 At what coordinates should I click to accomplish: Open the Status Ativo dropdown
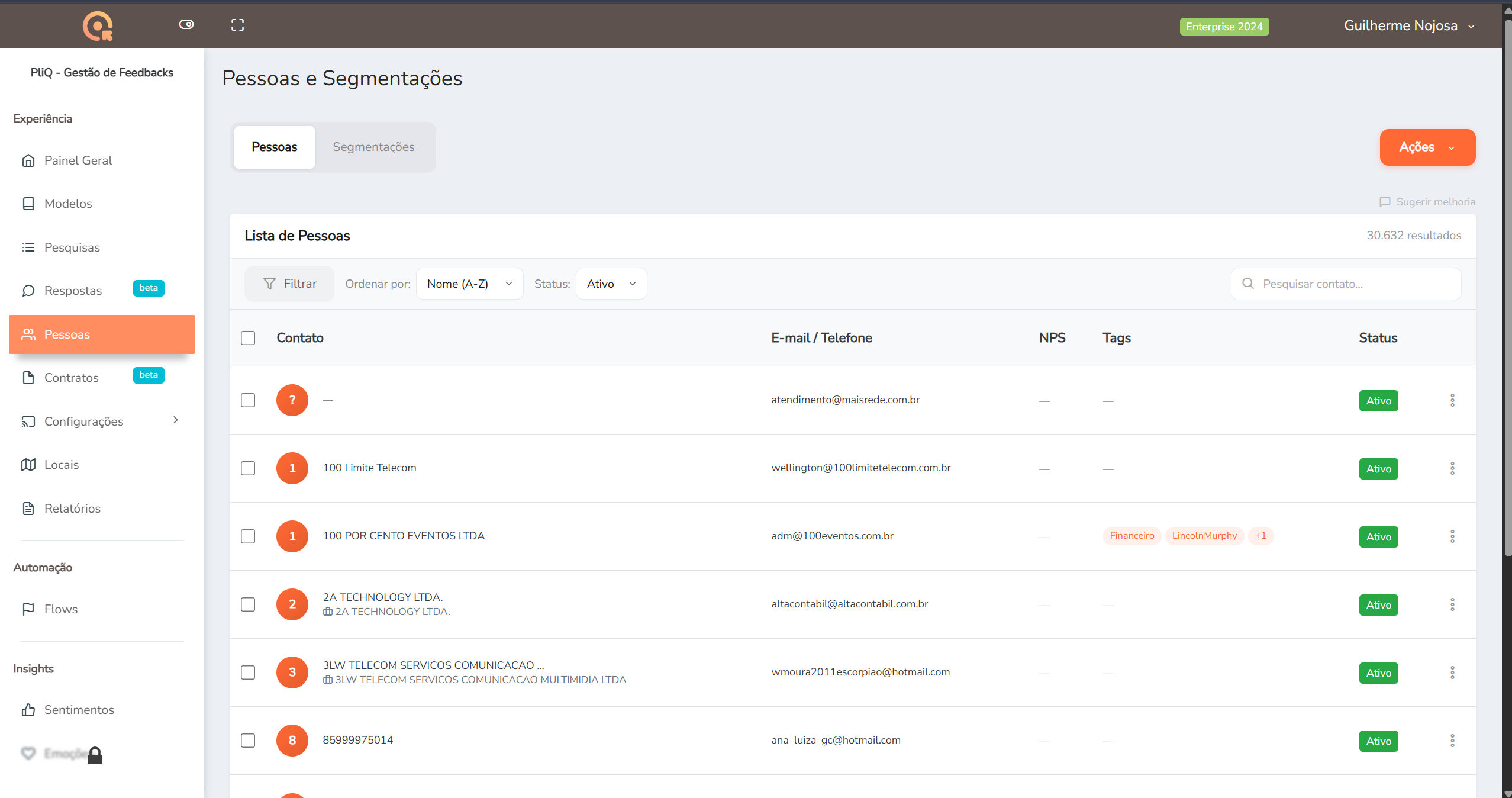coord(611,284)
